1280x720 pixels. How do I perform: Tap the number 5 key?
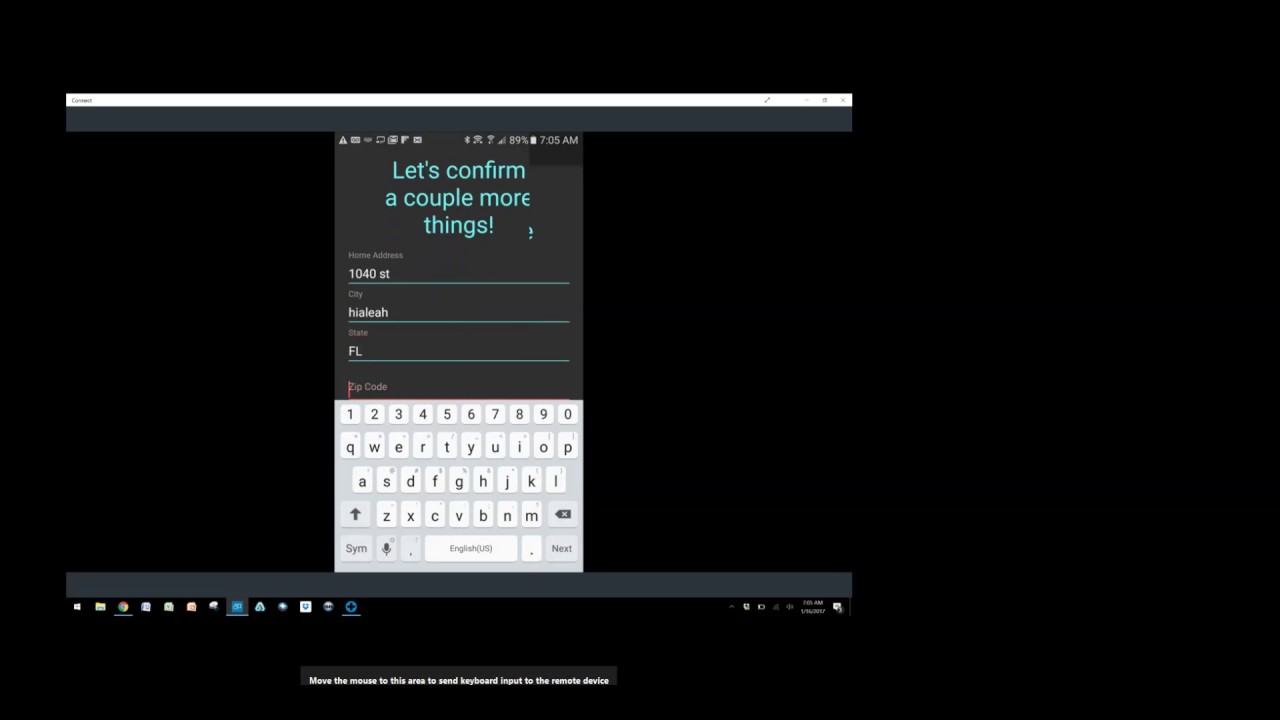click(447, 414)
